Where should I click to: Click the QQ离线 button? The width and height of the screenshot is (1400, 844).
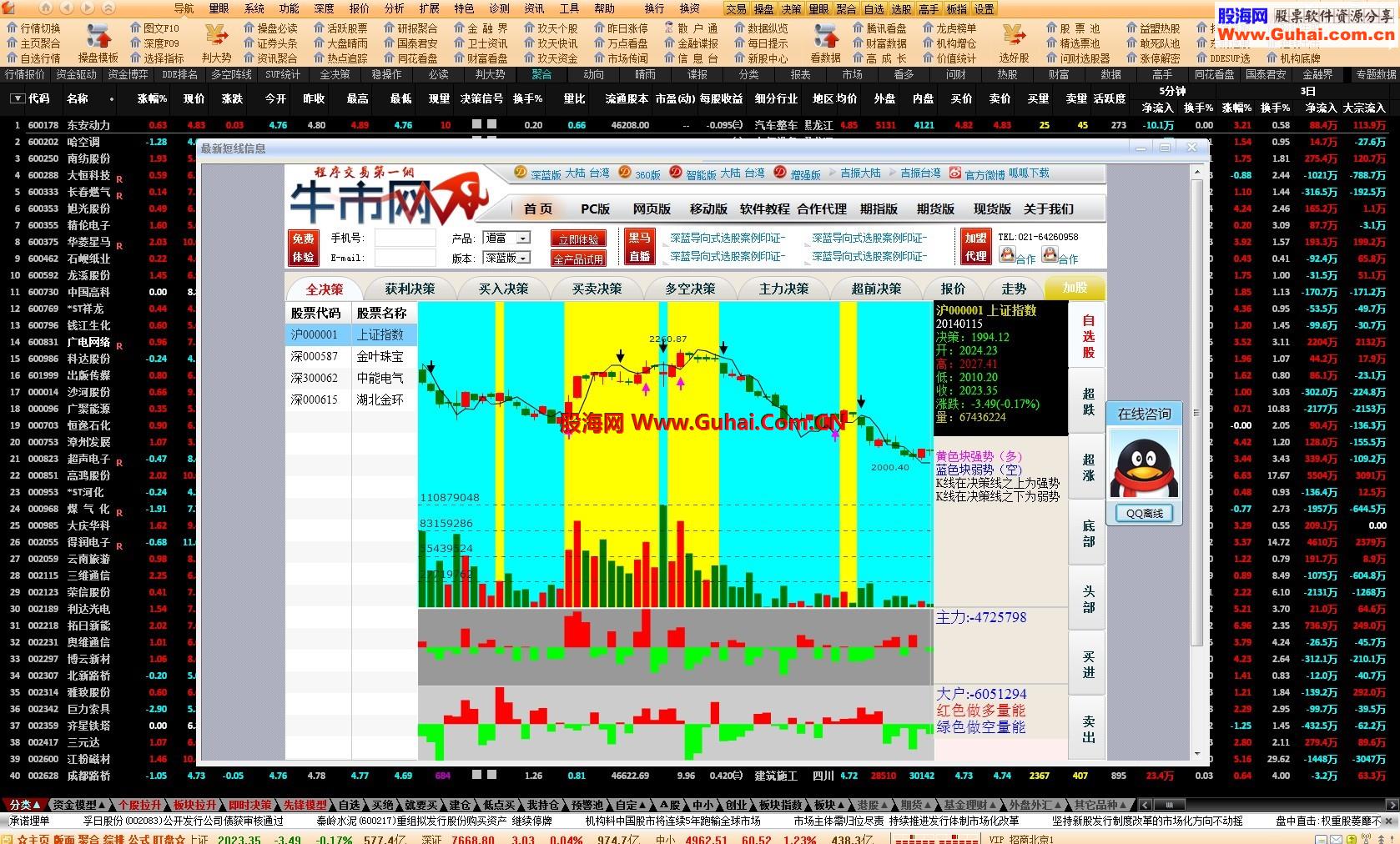click(1144, 513)
